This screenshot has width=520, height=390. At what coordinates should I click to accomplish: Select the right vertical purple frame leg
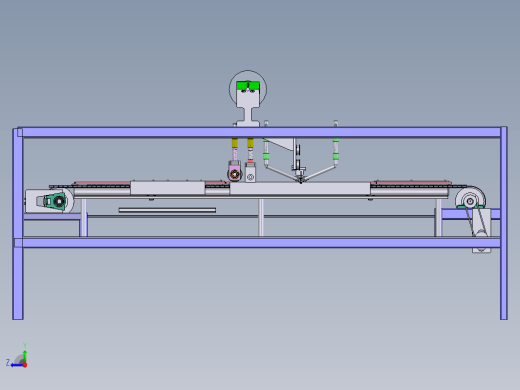[x=504, y=223]
